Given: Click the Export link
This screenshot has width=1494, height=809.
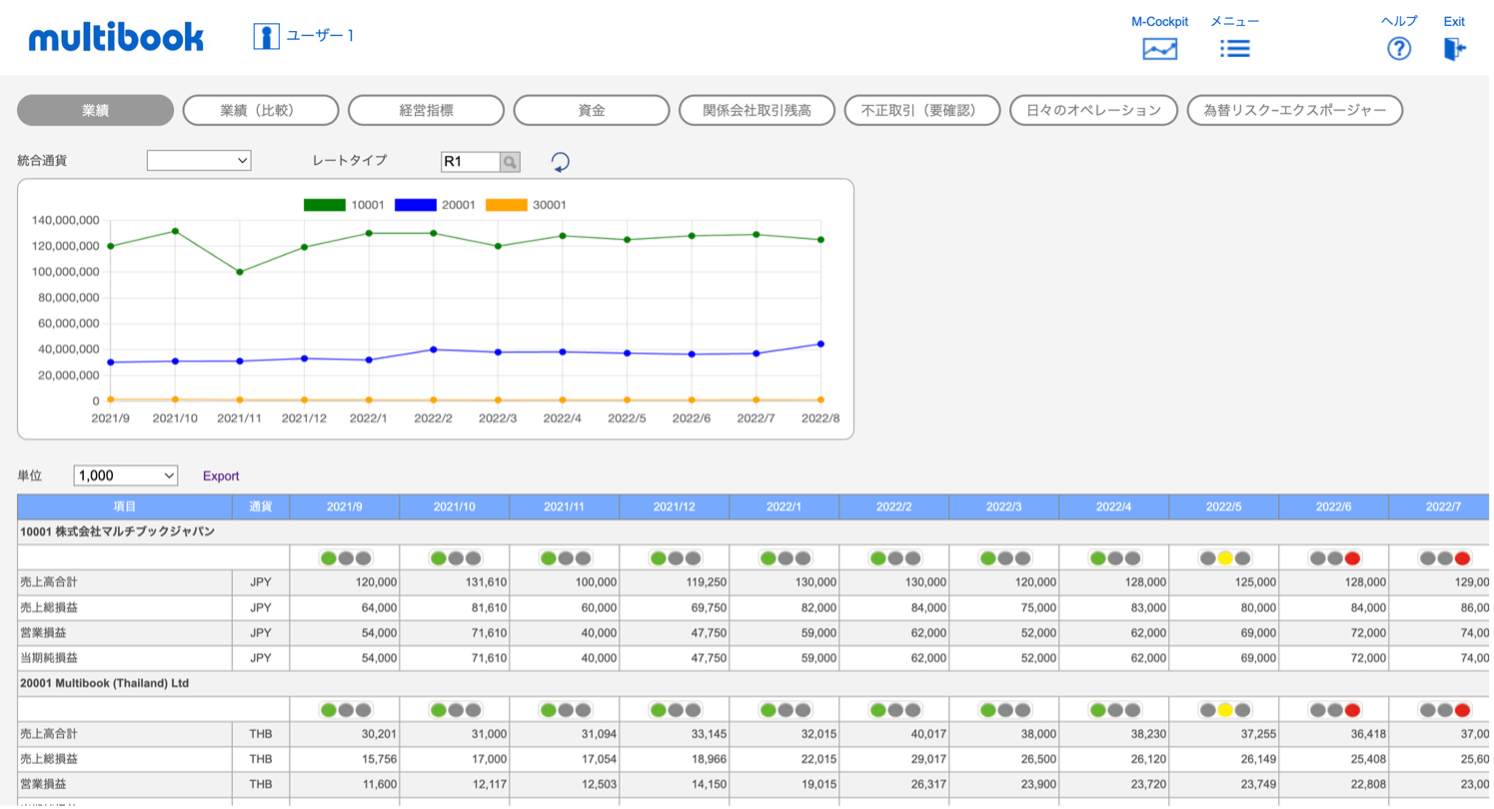Looking at the screenshot, I should click(x=221, y=476).
